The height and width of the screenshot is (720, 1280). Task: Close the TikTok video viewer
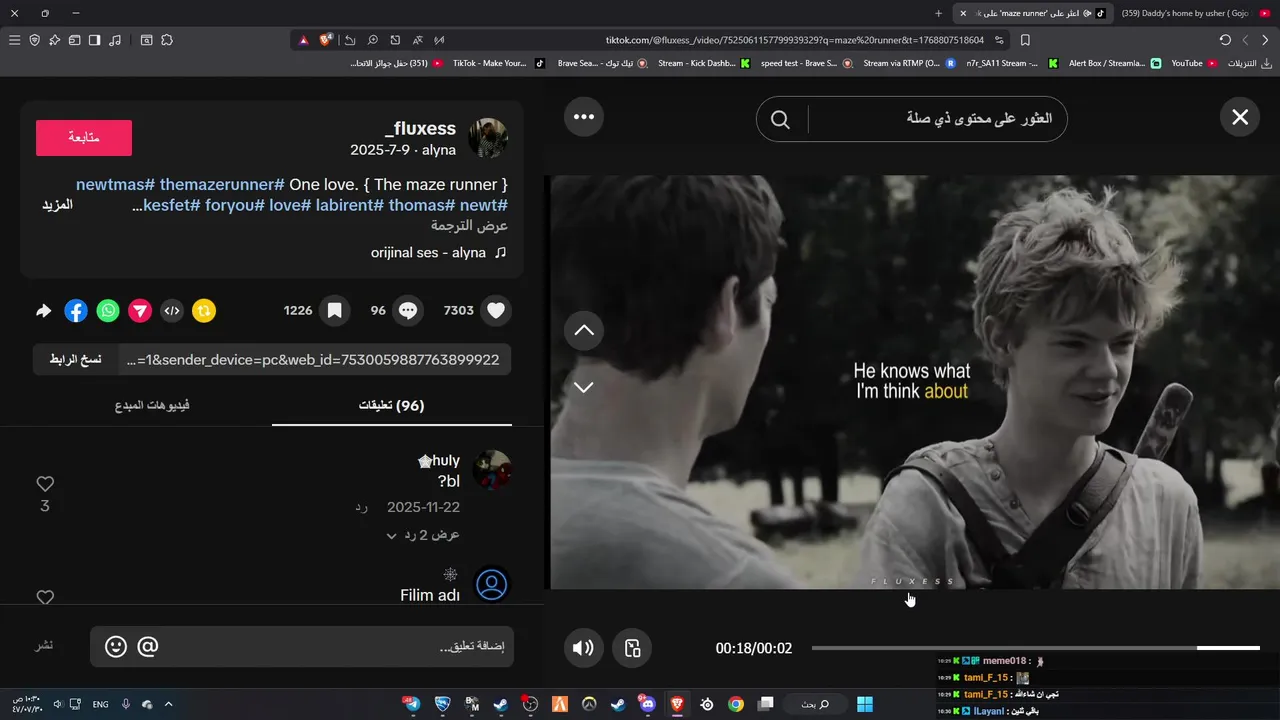click(1240, 117)
